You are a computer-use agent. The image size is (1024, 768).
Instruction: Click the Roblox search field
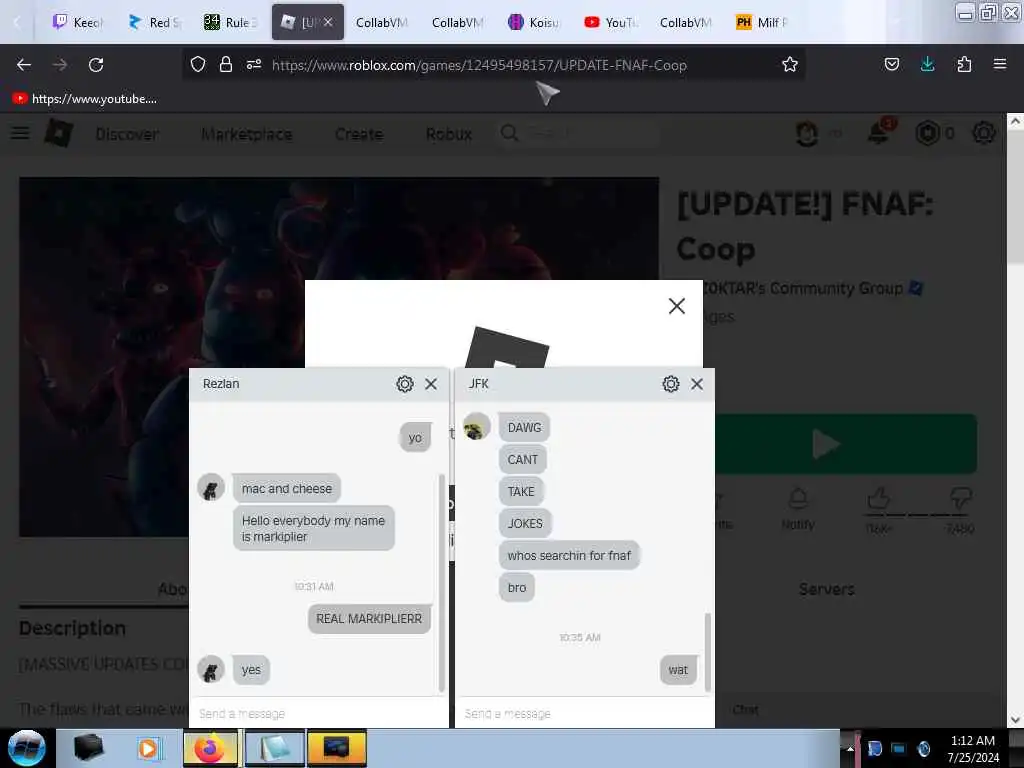[x=578, y=133]
